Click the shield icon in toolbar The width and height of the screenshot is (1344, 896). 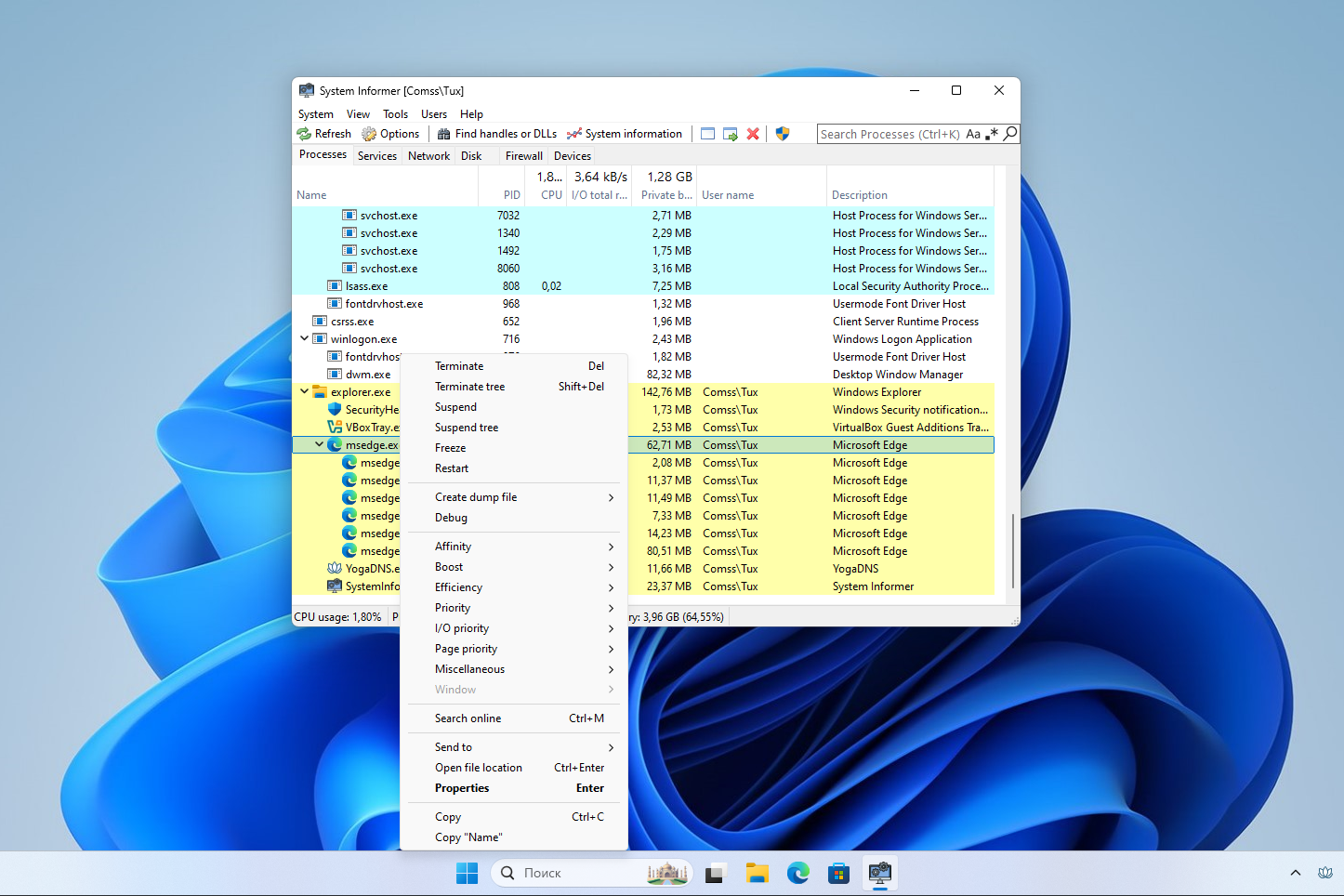click(783, 134)
